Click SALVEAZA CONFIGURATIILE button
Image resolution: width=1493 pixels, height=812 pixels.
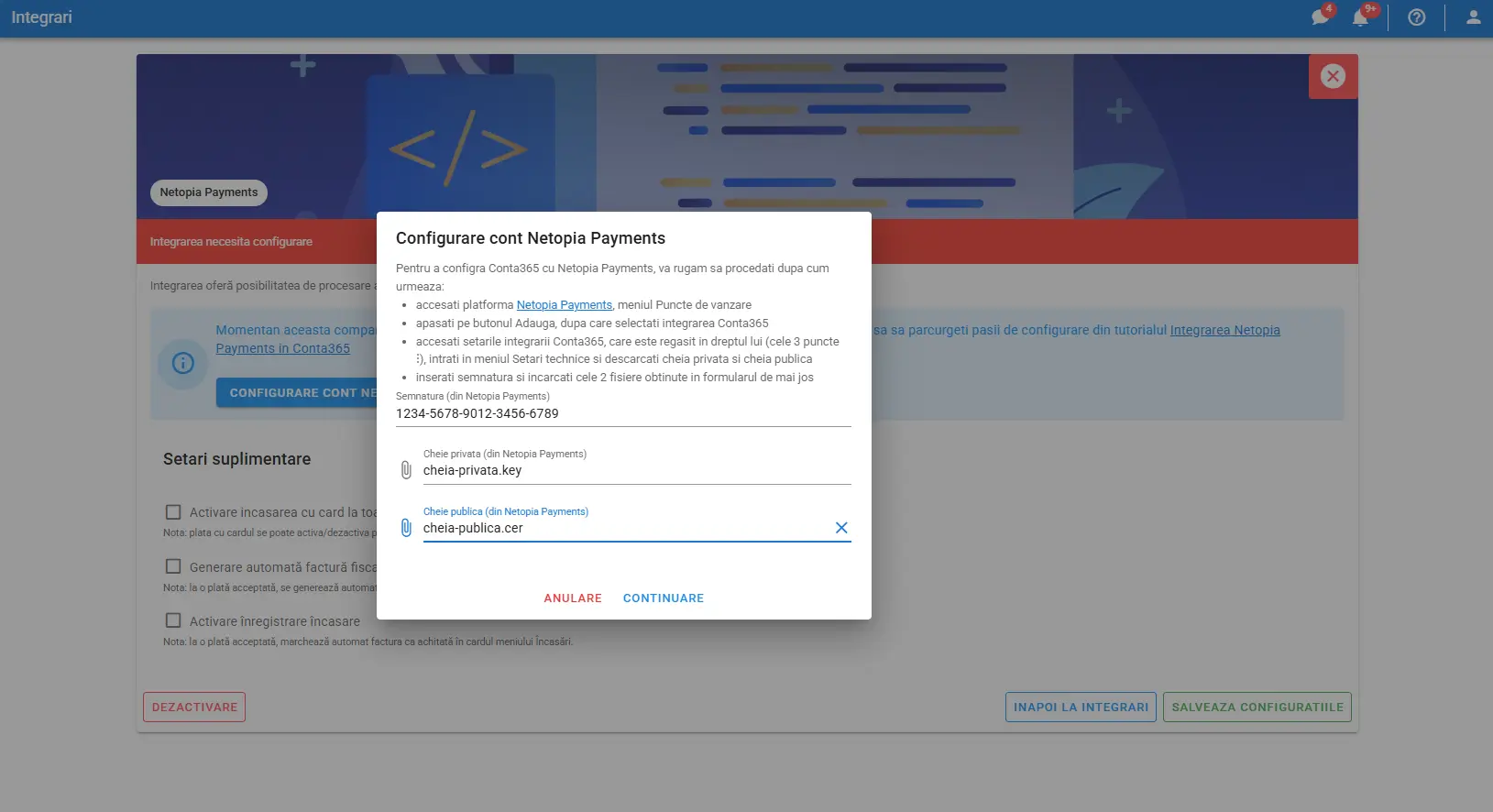(1257, 707)
